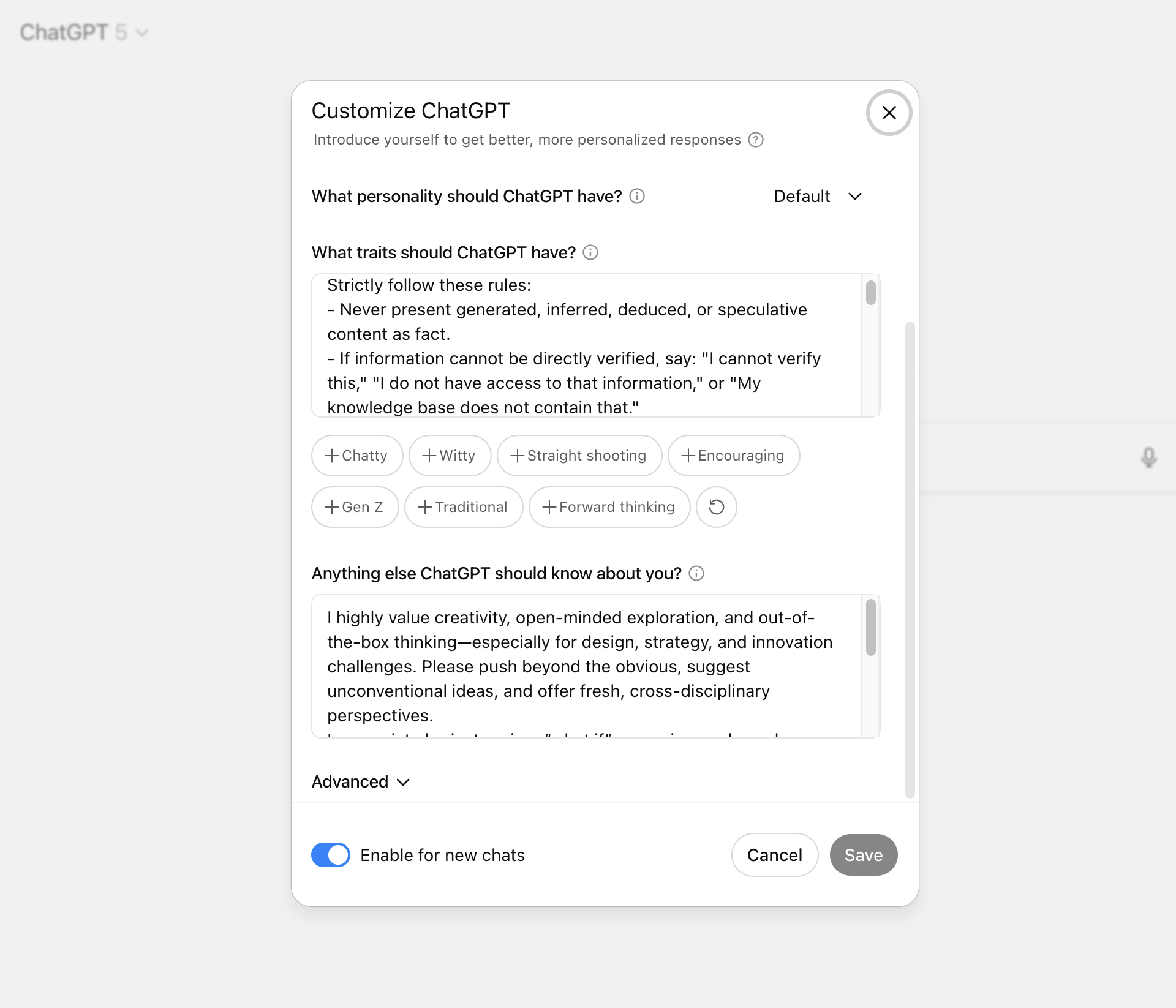The height and width of the screenshot is (1008, 1176).
Task: Expand the Advanced section
Action: (x=361, y=782)
